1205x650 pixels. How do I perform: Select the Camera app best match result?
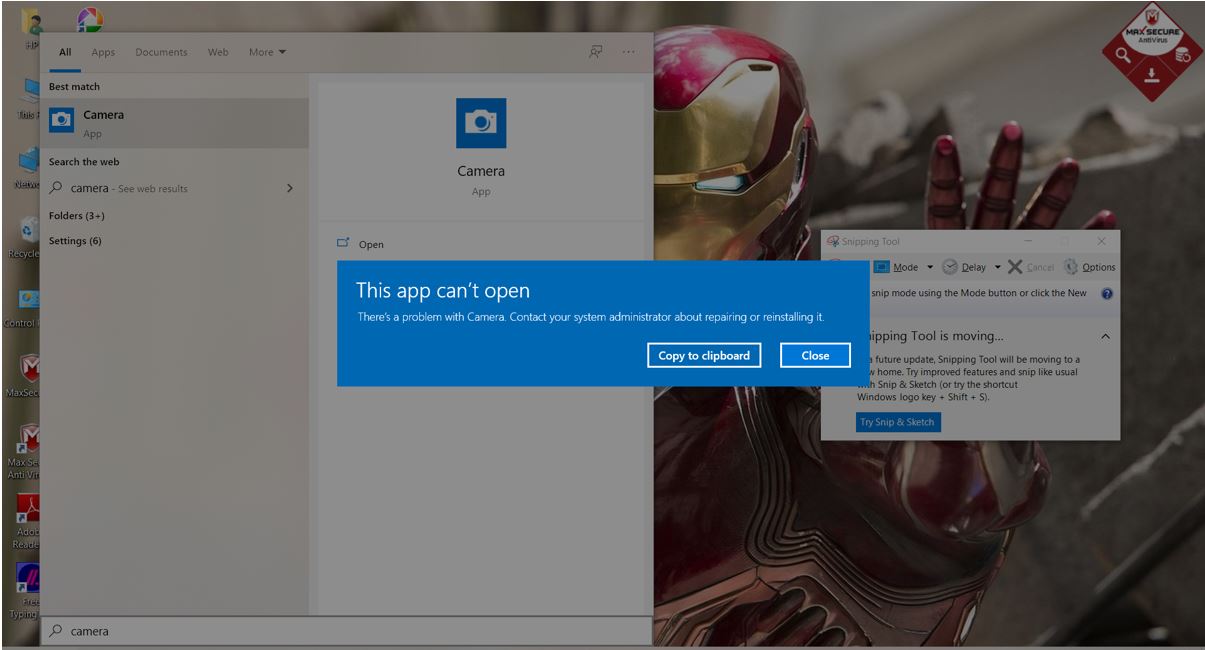tap(174, 121)
